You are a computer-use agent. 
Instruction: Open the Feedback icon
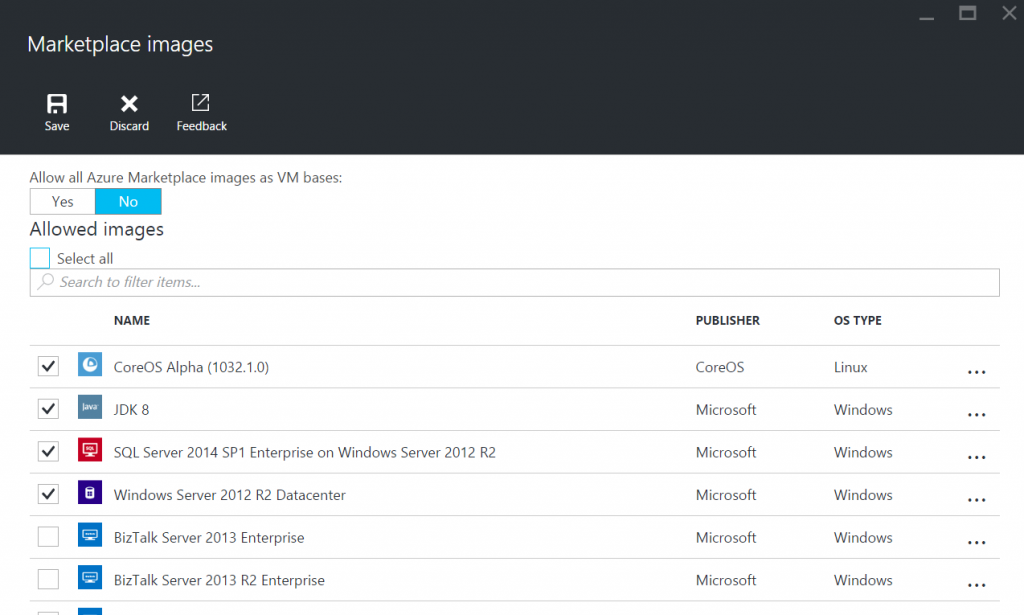(x=201, y=103)
